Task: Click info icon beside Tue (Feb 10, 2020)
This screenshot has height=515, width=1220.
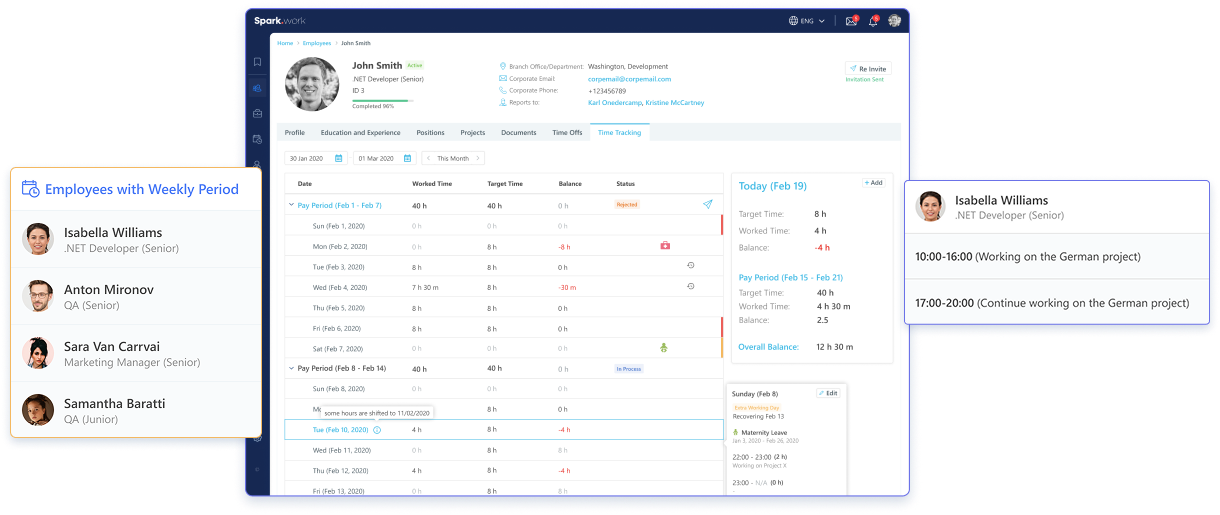Action: [377, 430]
